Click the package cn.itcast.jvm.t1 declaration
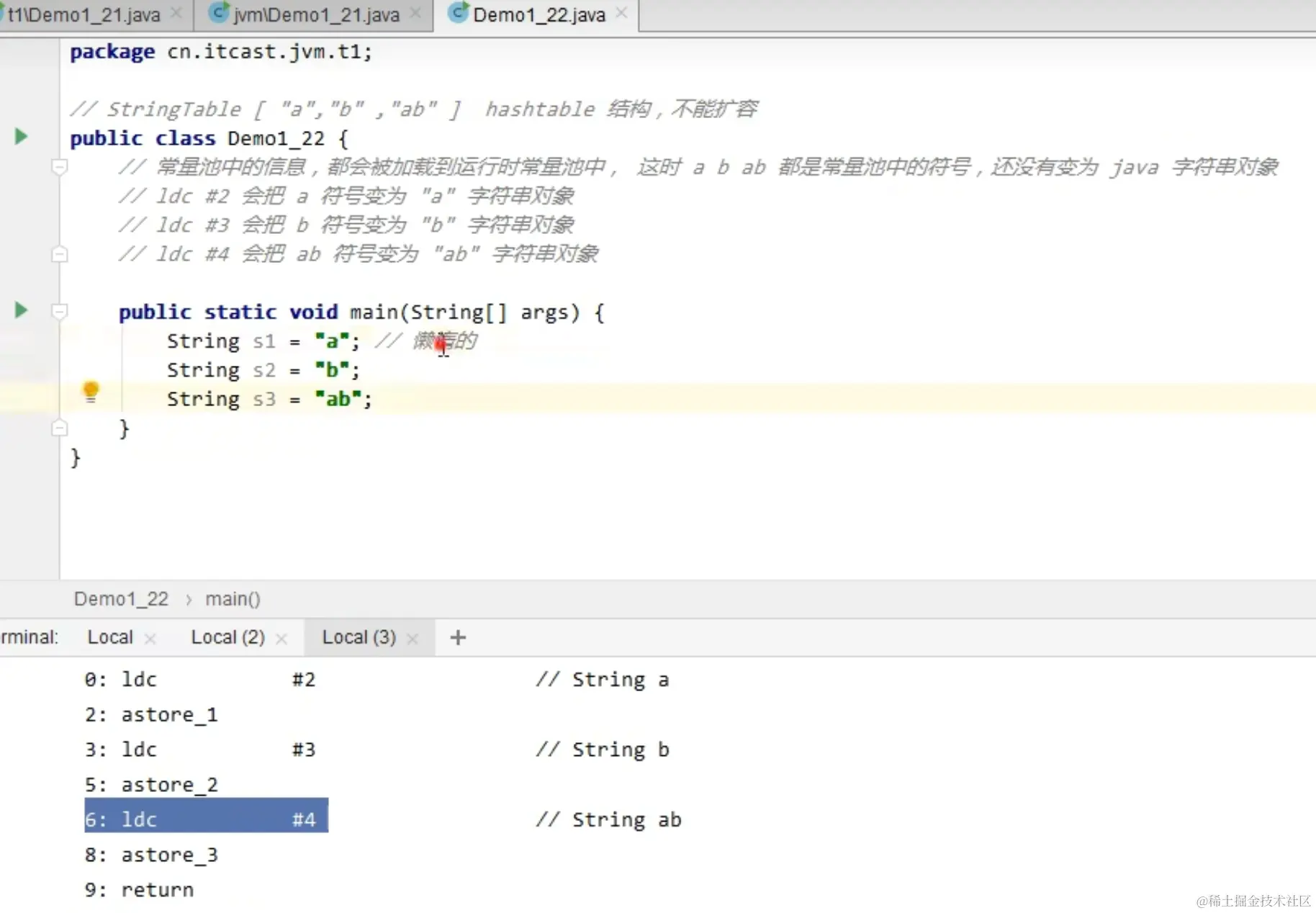 click(221, 52)
